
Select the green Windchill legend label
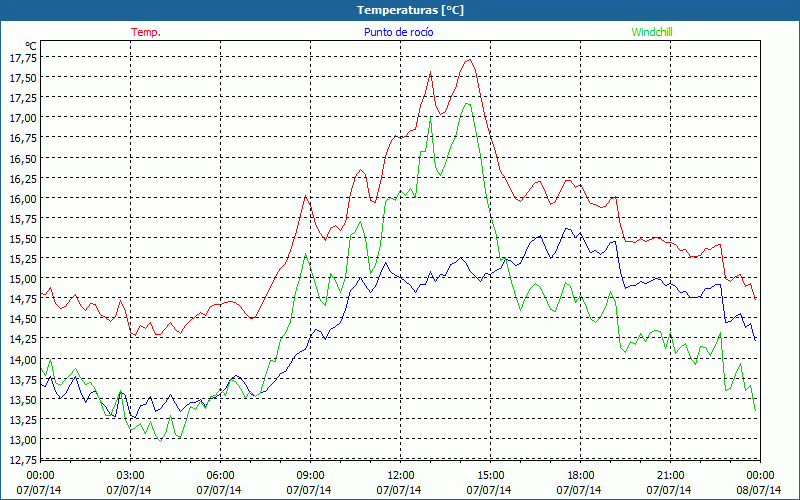click(x=652, y=32)
